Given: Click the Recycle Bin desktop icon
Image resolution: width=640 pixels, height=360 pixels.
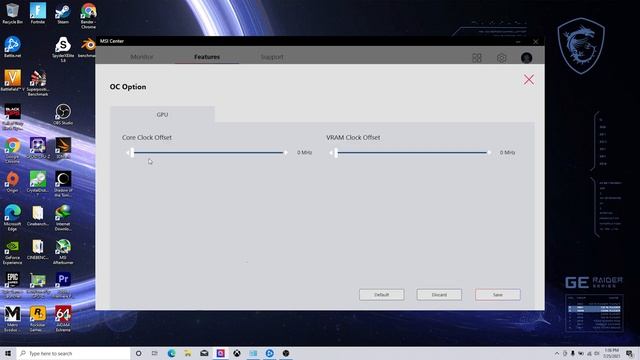Looking at the screenshot, I should [12, 13].
